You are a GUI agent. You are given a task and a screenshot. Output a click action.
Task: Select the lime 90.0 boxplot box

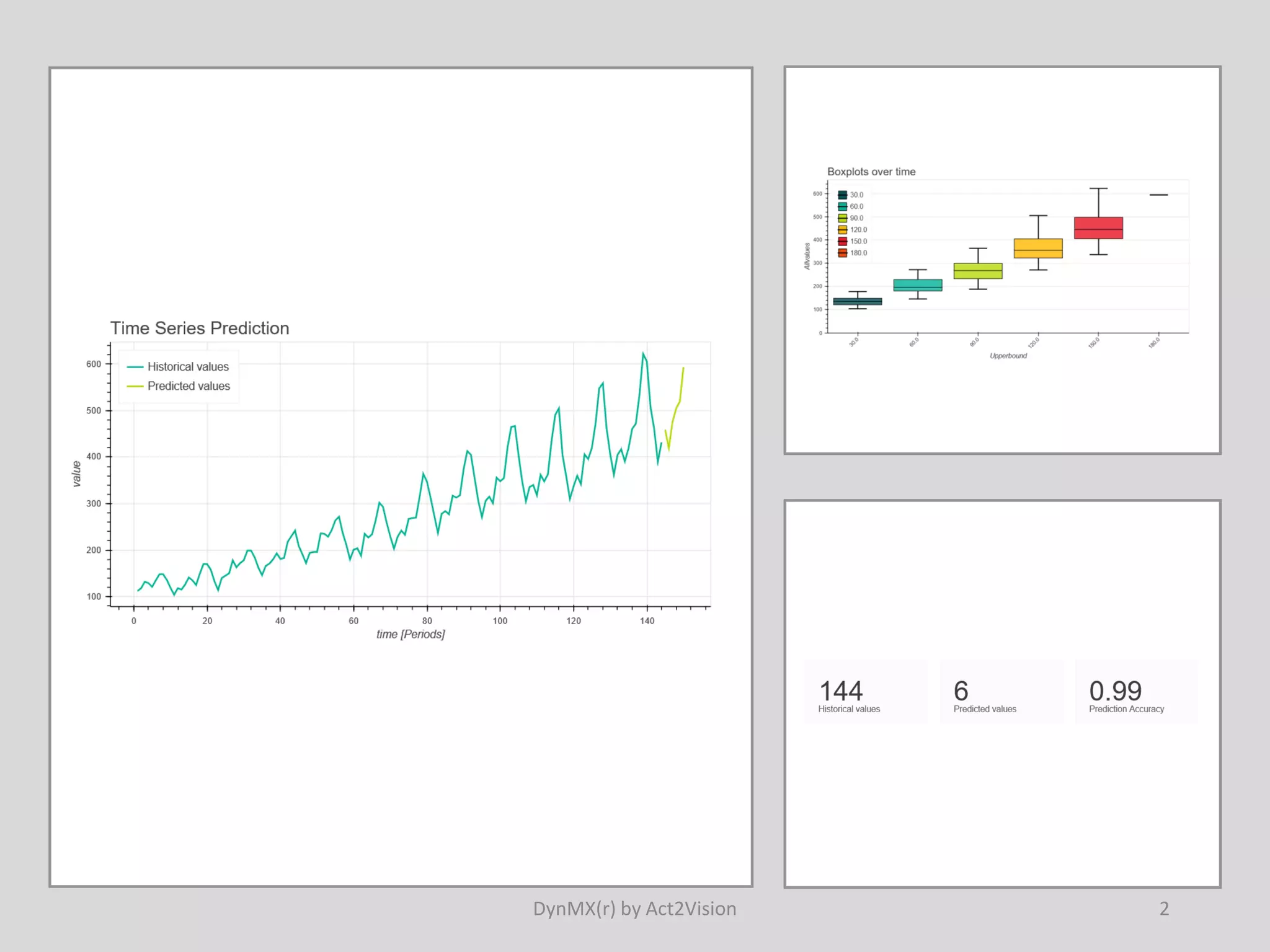tap(978, 271)
